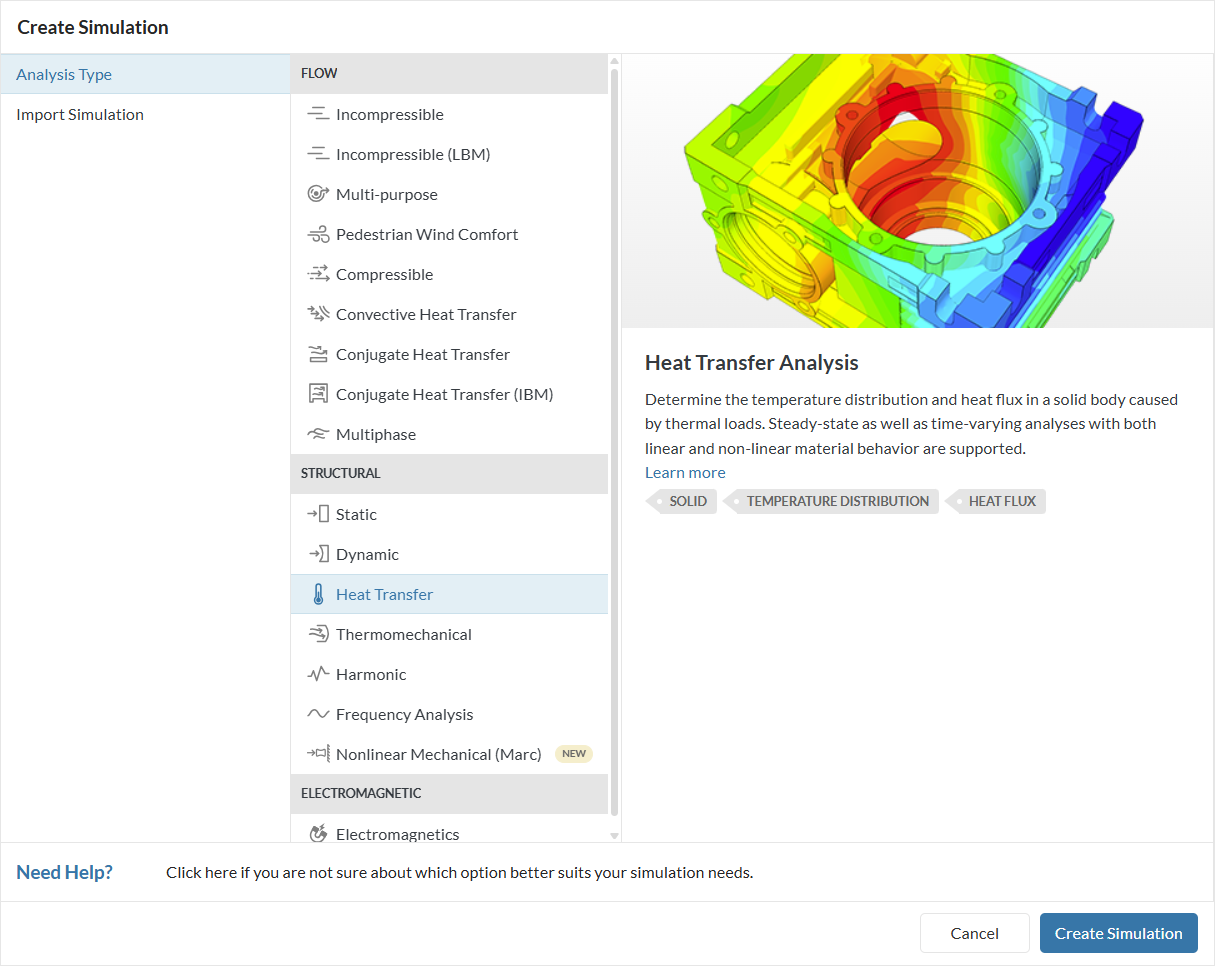Switch to Import Simulation tab
The image size is (1215, 966).
(80, 115)
